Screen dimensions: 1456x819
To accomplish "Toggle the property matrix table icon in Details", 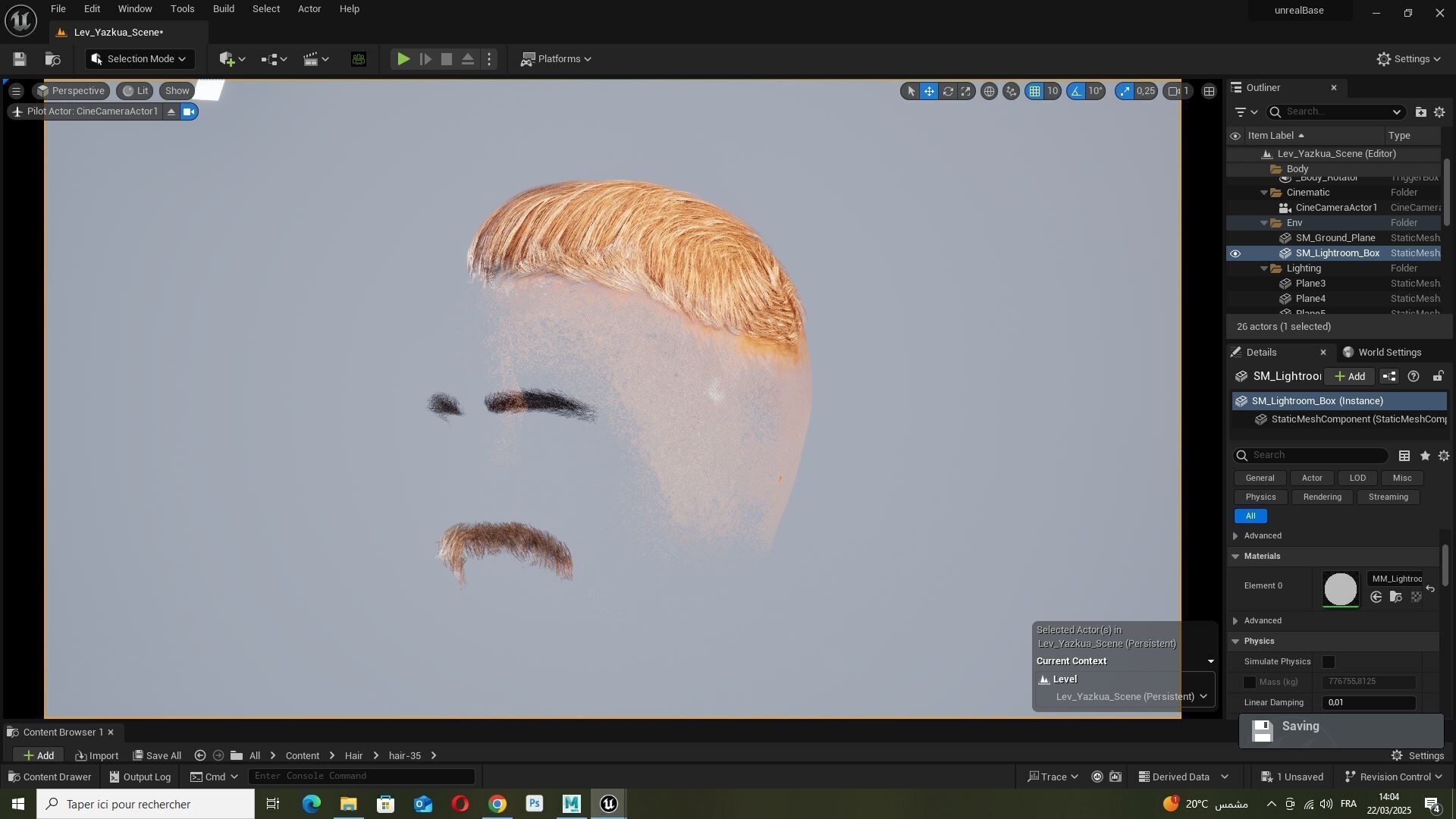I will [x=1404, y=456].
